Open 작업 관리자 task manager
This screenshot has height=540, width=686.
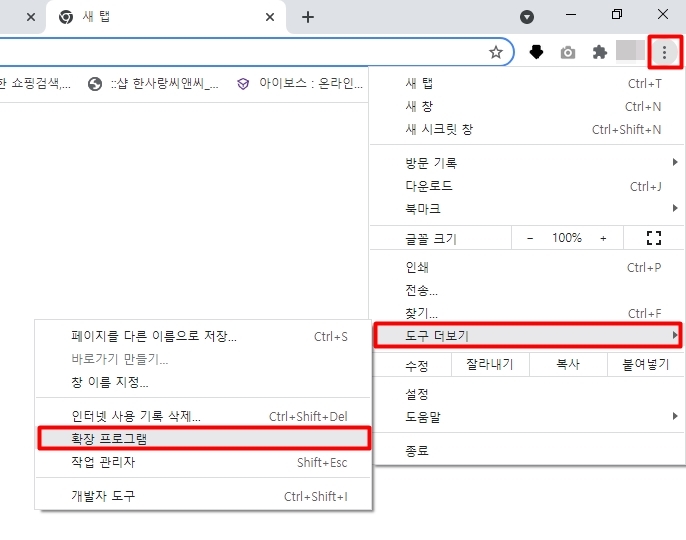pyautogui.click(x=203, y=462)
